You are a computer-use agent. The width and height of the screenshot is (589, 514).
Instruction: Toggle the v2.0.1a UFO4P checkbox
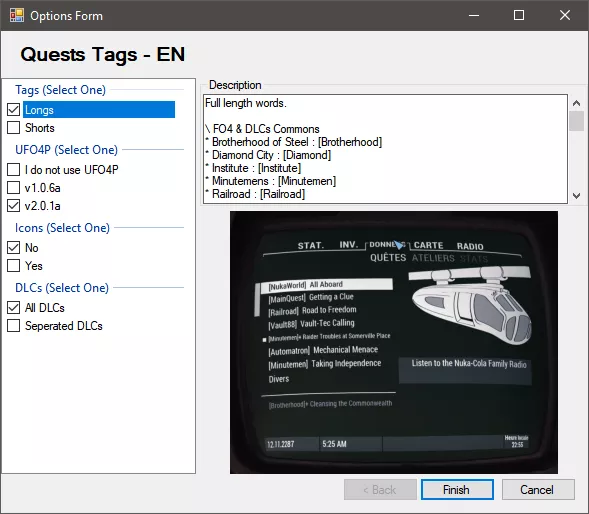tap(14, 206)
